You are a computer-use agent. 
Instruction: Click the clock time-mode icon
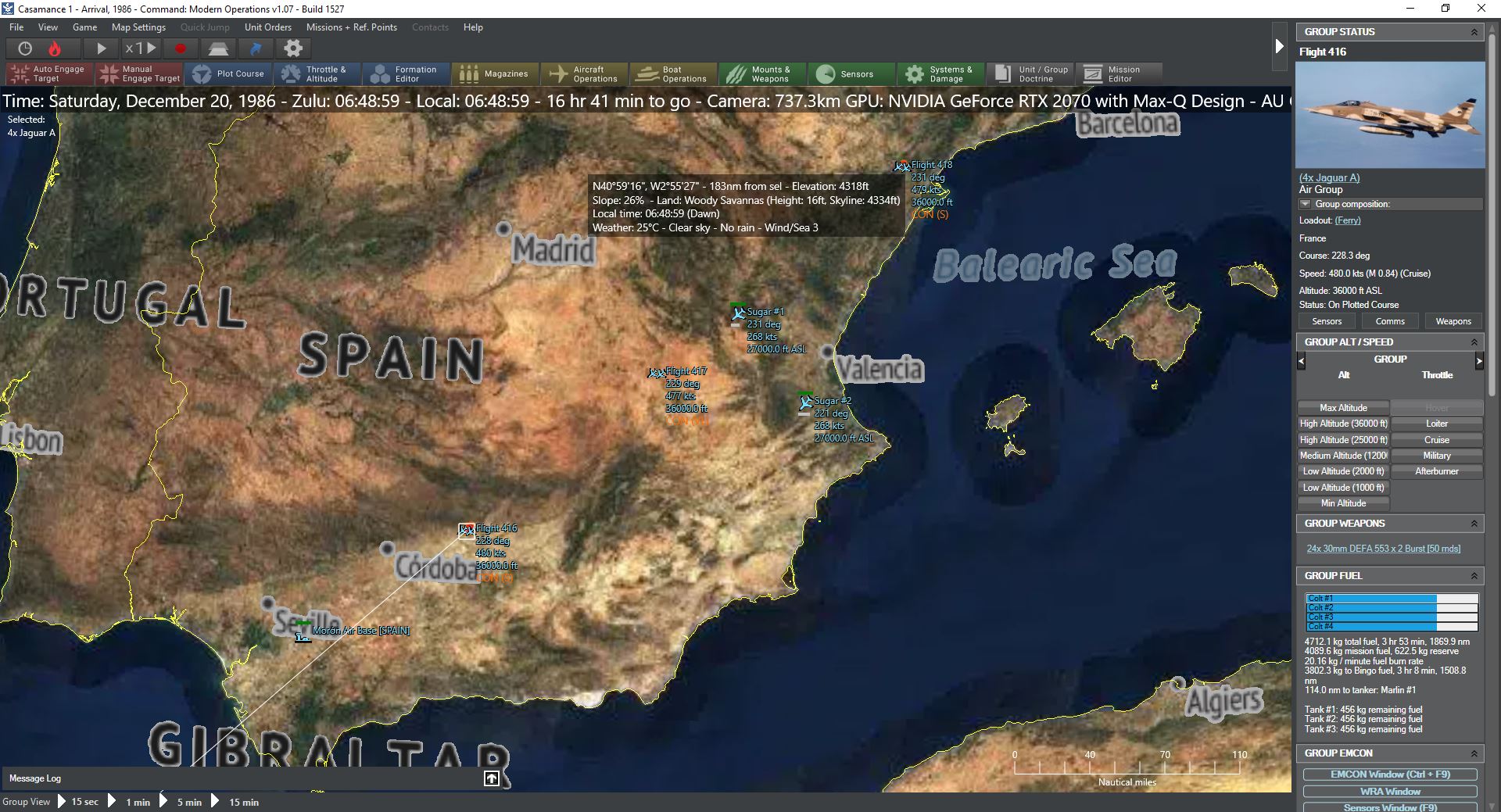click(25, 48)
